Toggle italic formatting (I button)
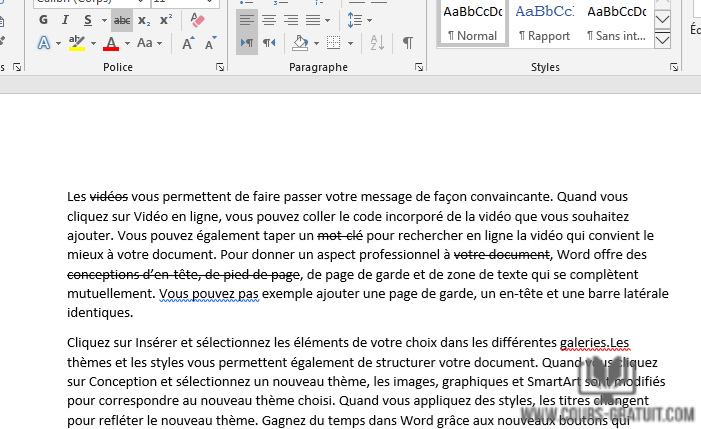This screenshot has width=701, height=429. click(x=65, y=20)
